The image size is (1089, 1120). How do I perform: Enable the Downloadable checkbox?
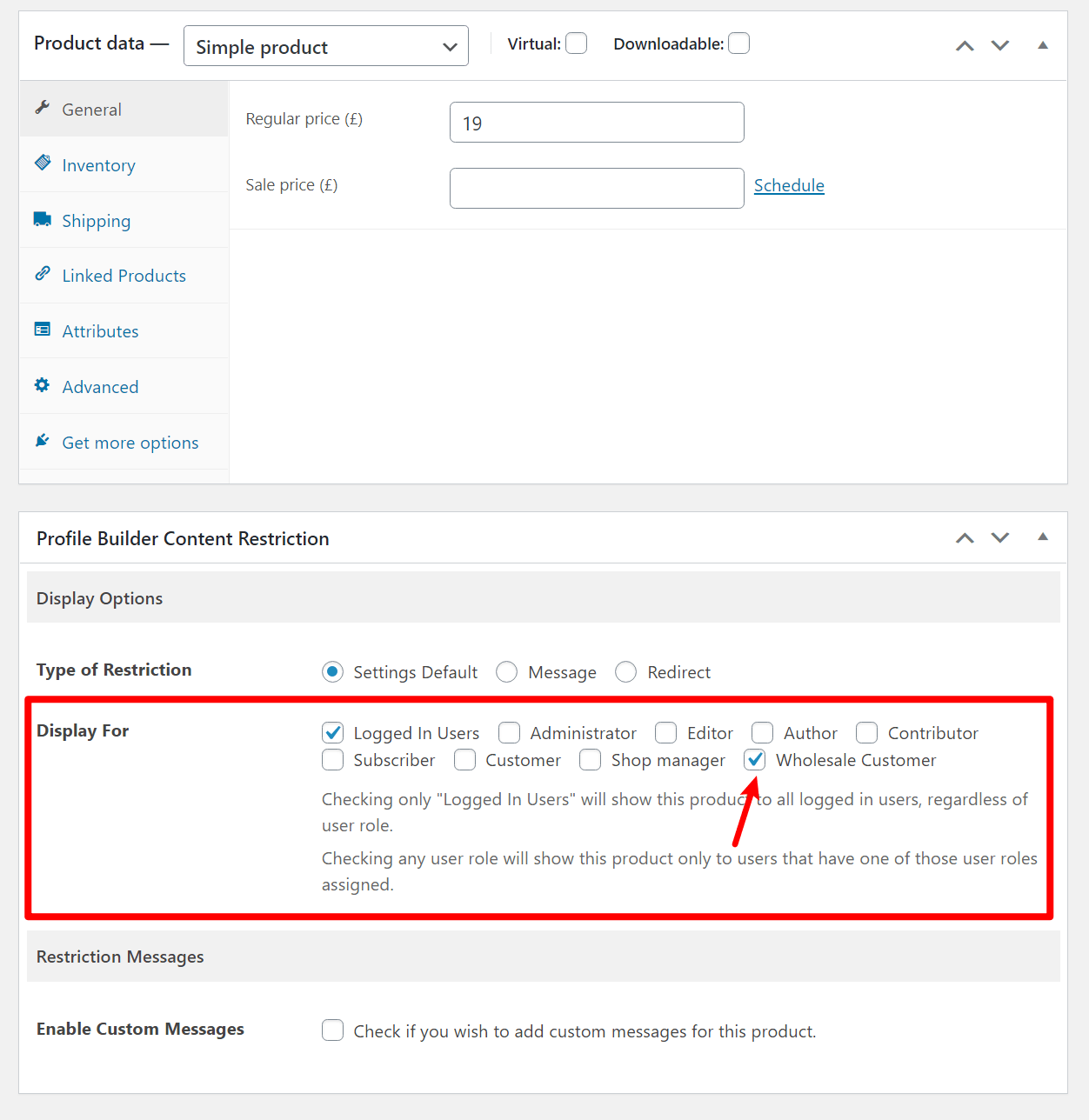(738, 43)
